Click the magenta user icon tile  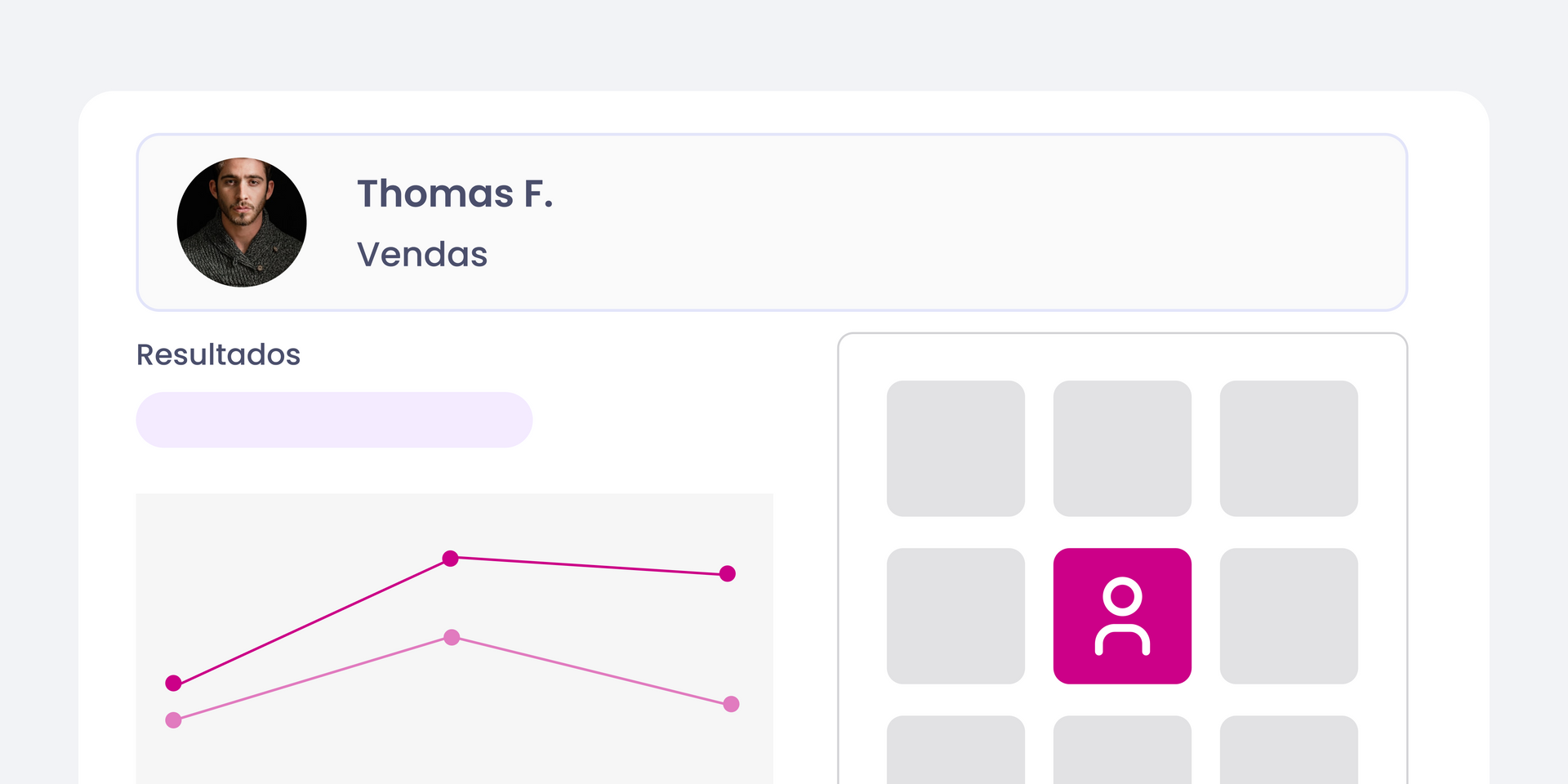pos(1122,616)
